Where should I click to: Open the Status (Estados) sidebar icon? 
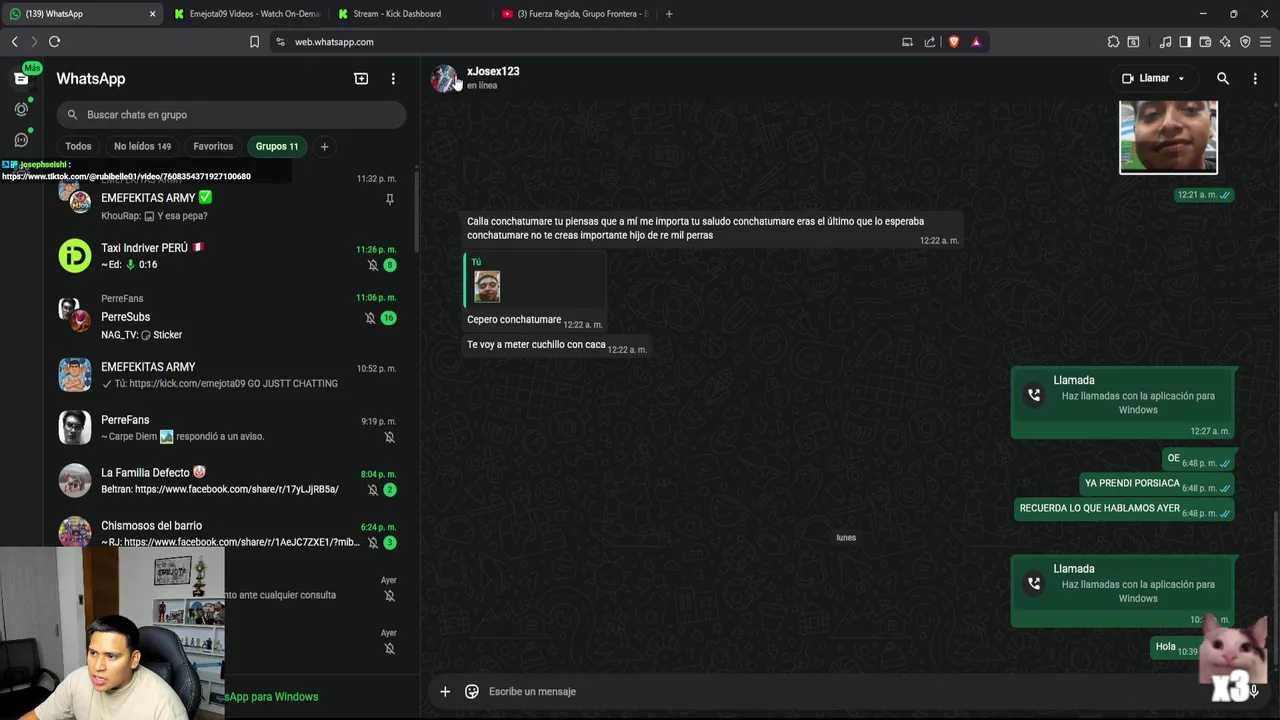21,109
